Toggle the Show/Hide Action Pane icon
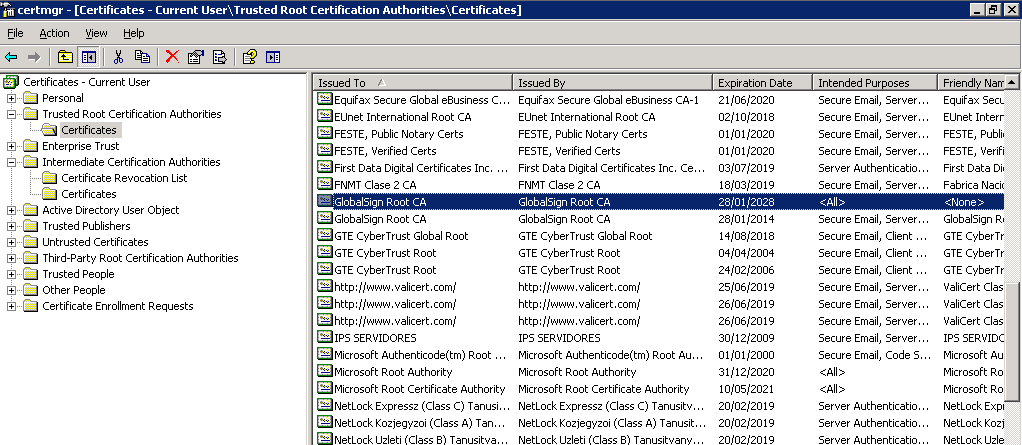The height and width of the screenshot is (445, 1022). click(273, 57)
